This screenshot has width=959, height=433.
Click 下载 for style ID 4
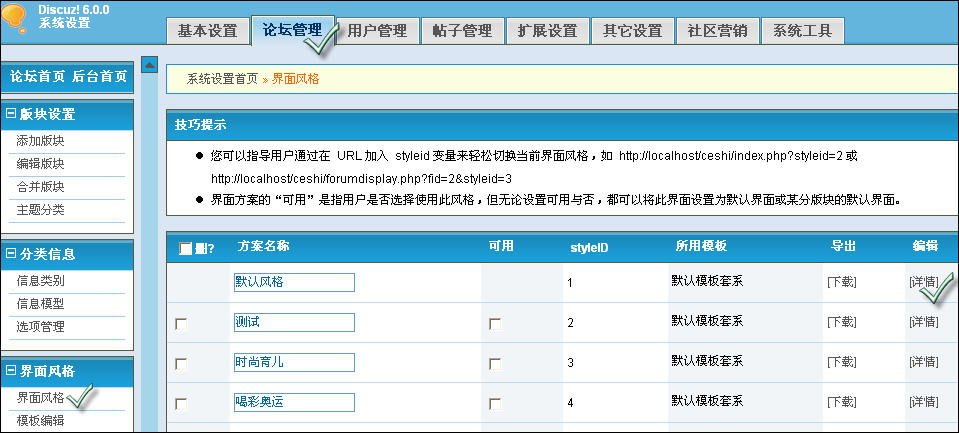click(842, 402)
